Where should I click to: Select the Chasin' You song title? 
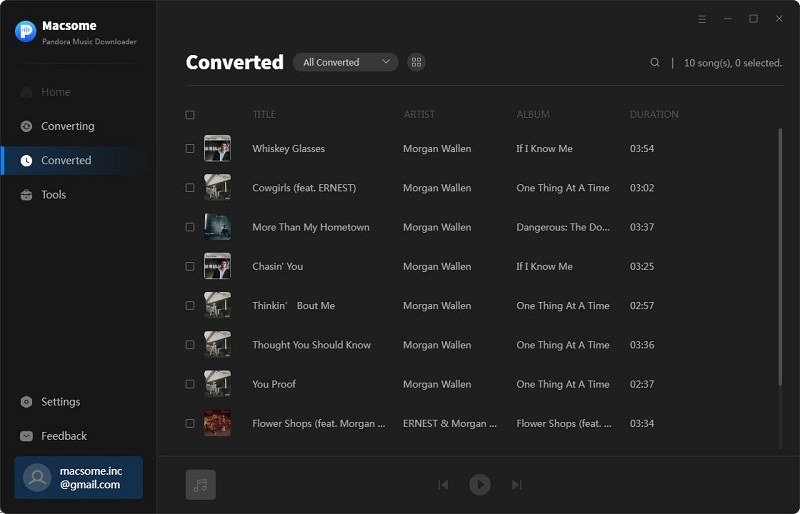click(278, 266)
